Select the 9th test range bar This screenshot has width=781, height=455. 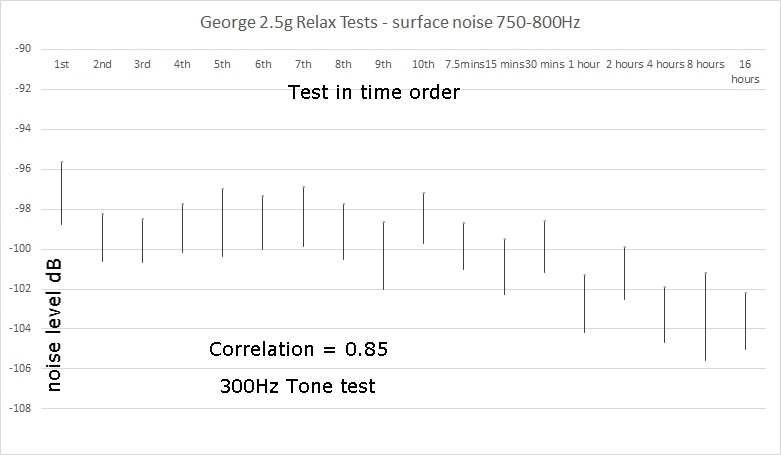(x=384, y=256)
